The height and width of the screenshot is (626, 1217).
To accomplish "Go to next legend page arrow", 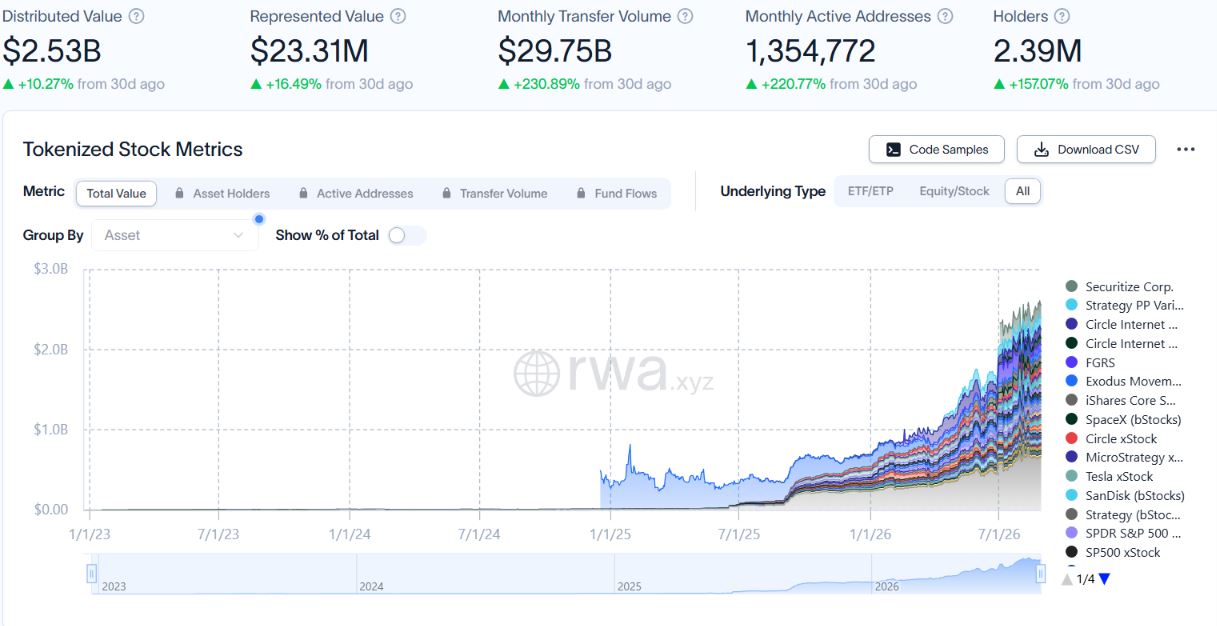I will tap(1104, 578).
